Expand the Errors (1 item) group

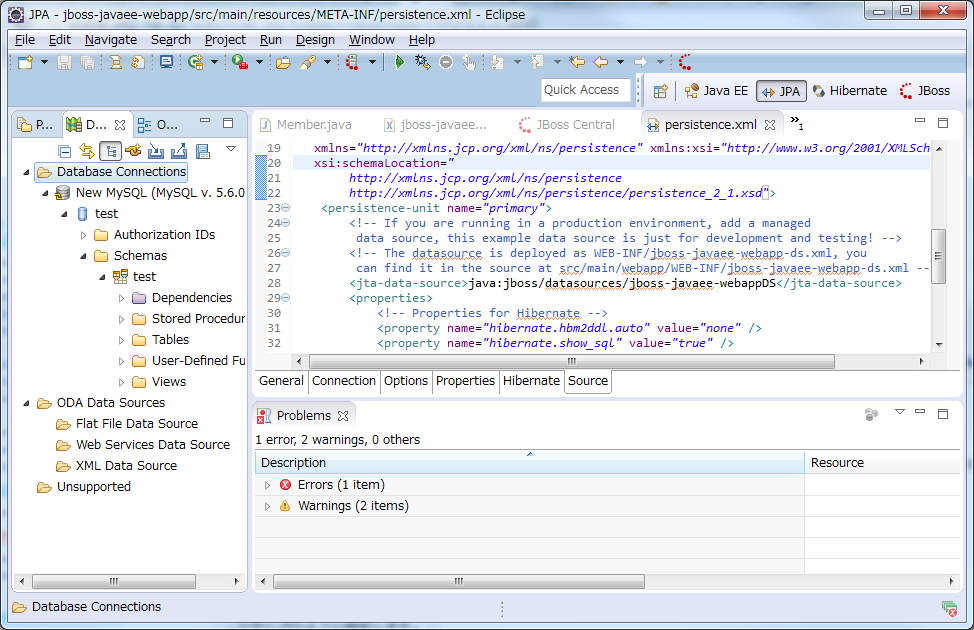click(267, 485)
